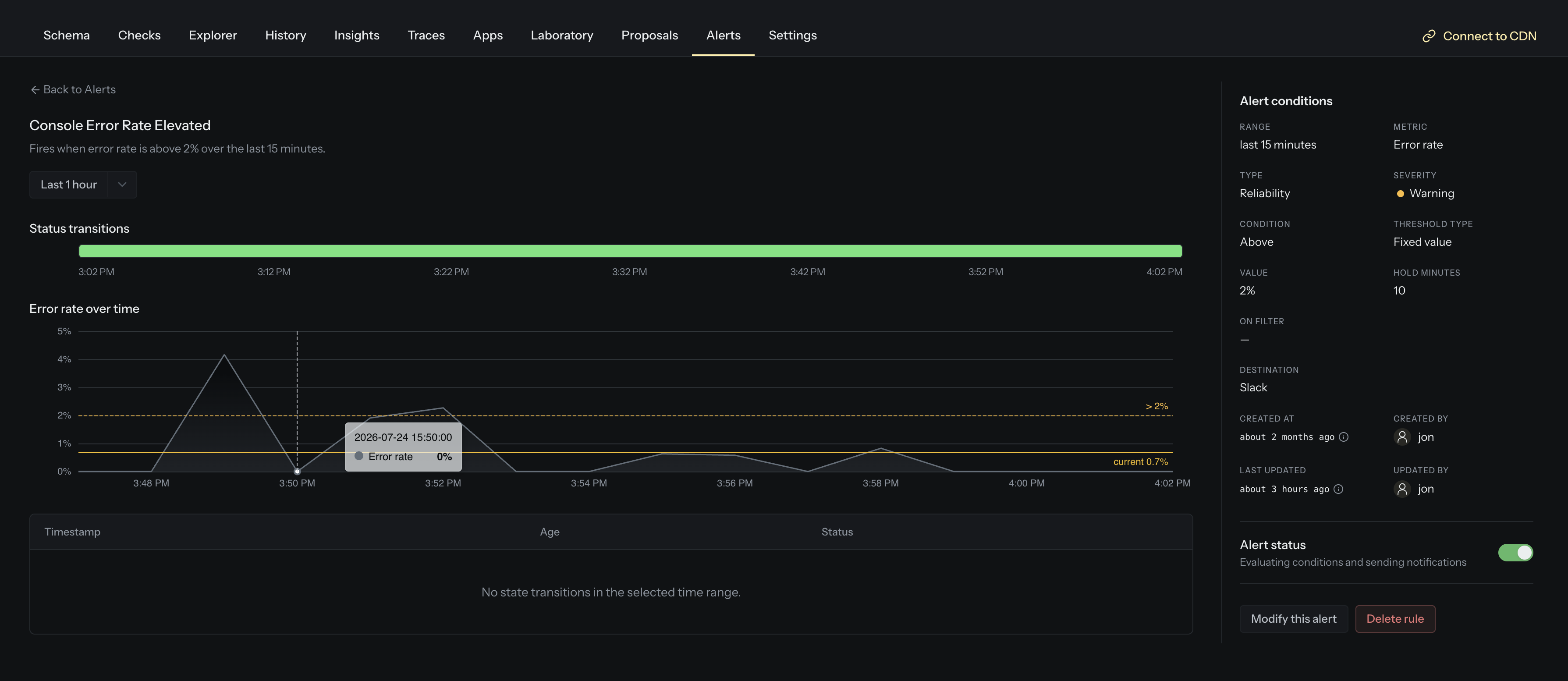The width and height of the screenshot is (1568, 681).
Task: Click the Alert conditions heading
Action: tap(1286, 101)
